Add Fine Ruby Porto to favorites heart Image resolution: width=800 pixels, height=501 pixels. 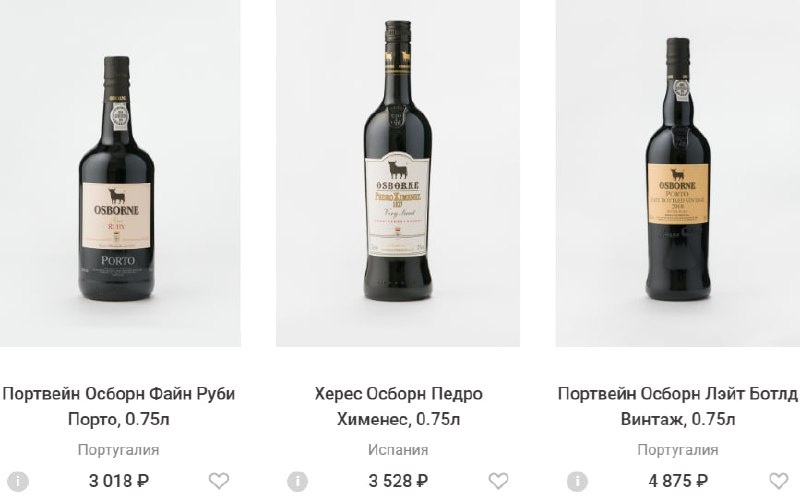click(219, 481)
